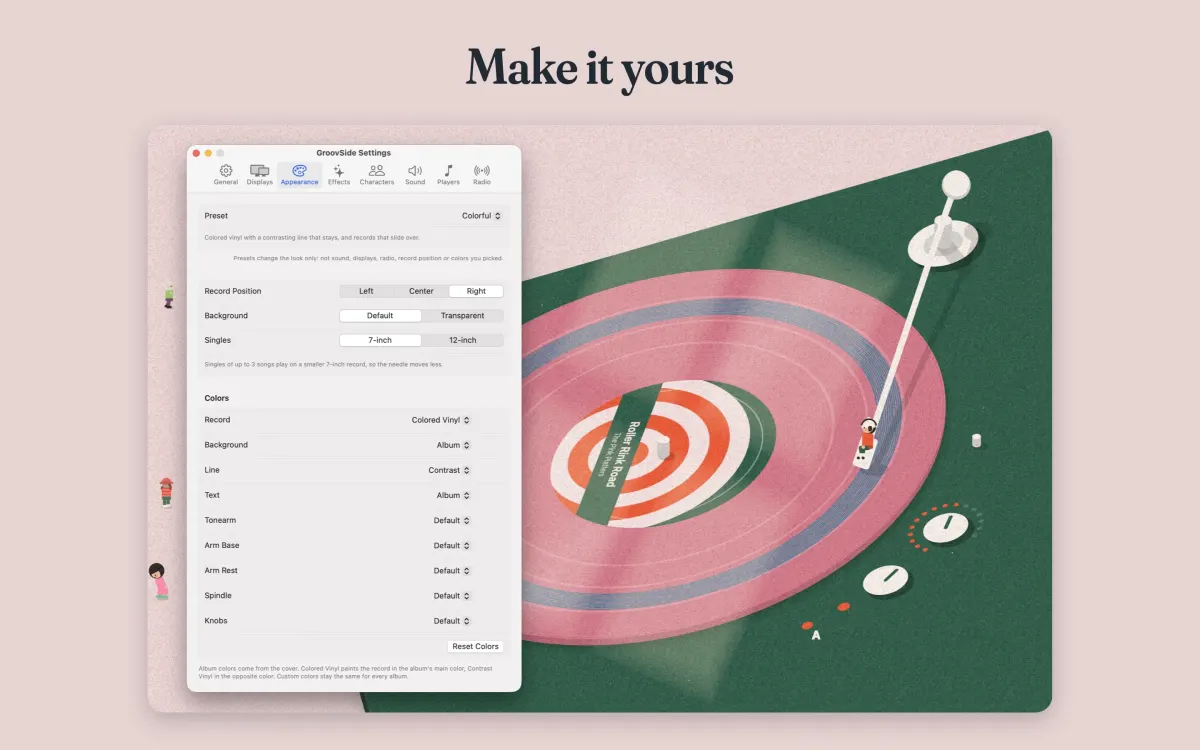The image size is (1200, 750).
Task: Click the white arm rest post
Action: pyautogui.click(x=976, y=440)
